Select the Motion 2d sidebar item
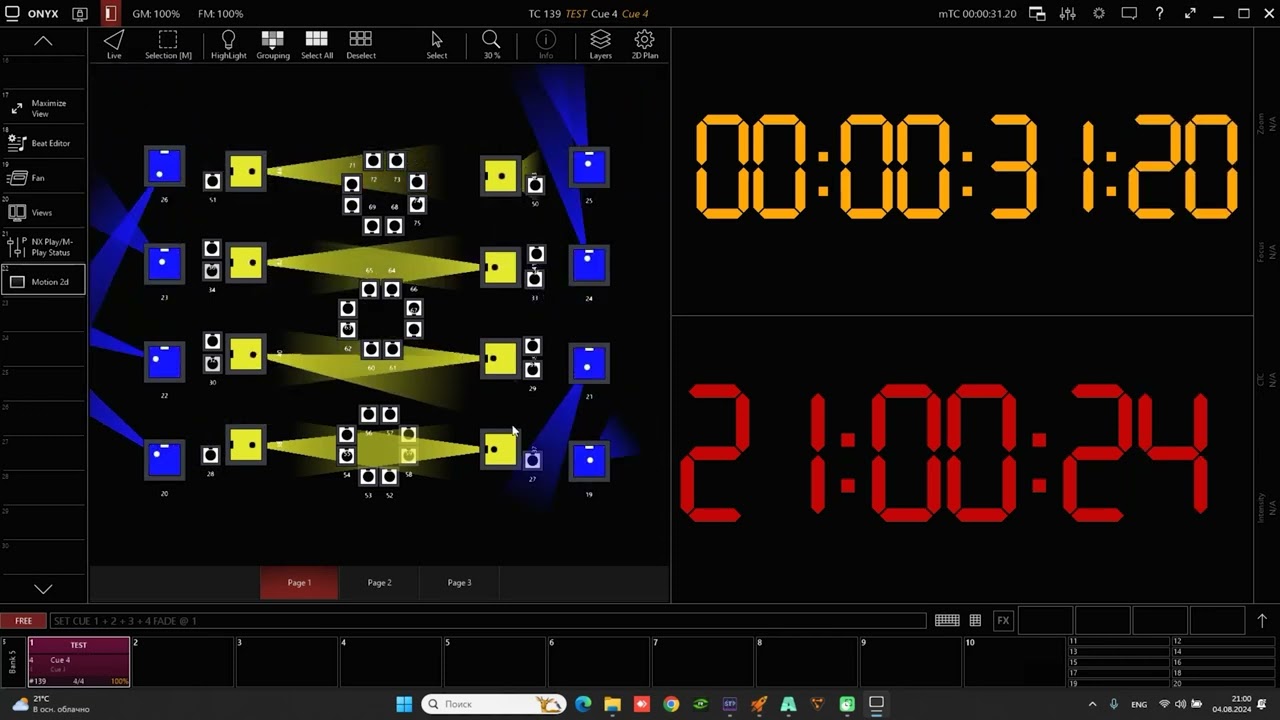 (x=43, y=282)
